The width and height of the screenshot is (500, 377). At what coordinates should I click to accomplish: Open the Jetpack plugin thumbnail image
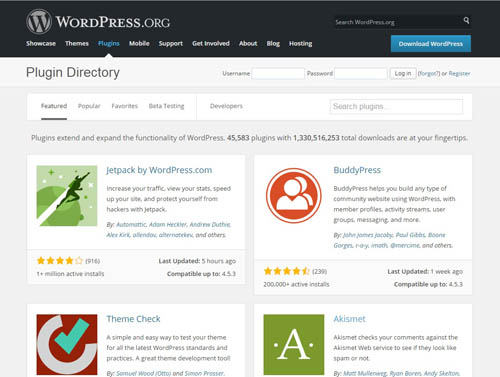coord(67,196)
